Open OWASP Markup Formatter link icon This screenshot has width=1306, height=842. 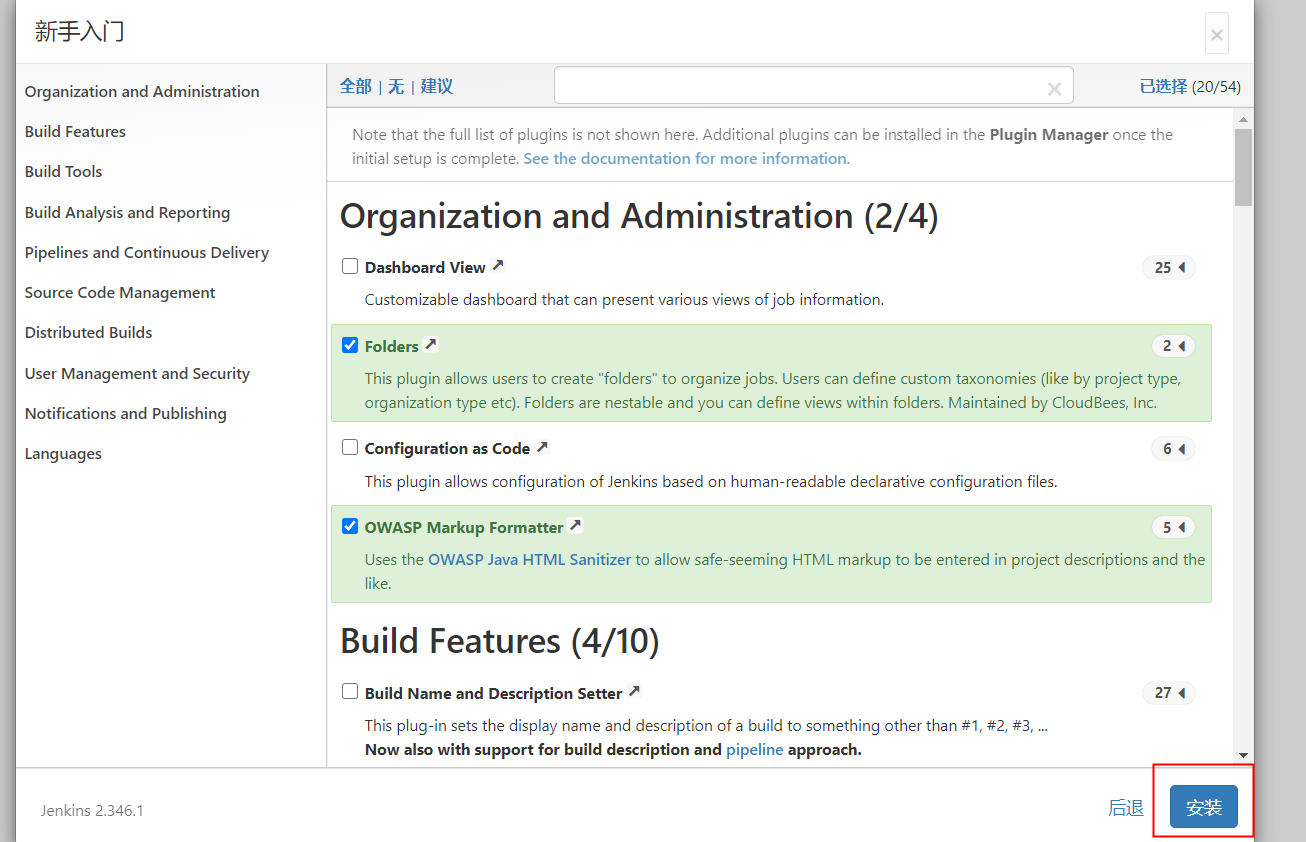[x=575, y=526]
